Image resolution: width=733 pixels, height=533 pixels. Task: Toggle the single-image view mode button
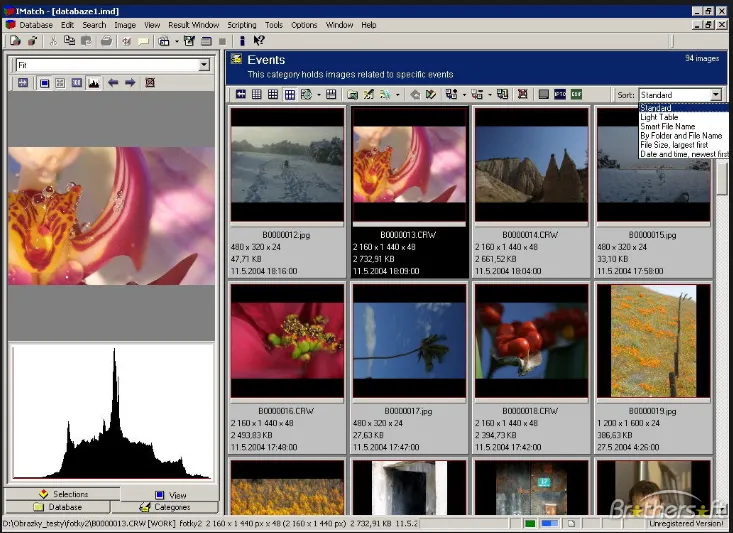pyautogui.click(x=44, y=83)
